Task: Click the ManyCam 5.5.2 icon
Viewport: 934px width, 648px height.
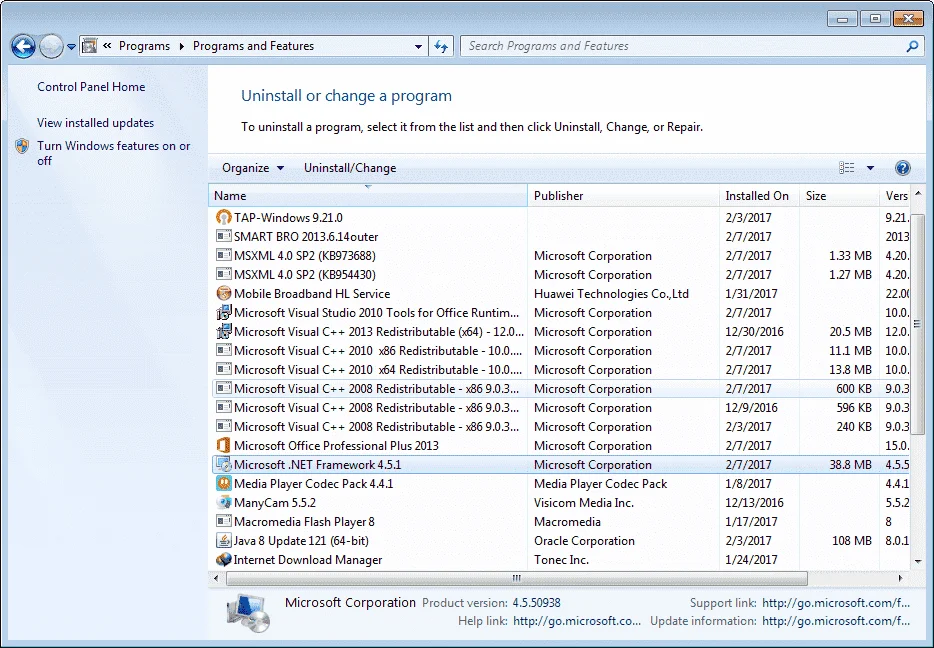Action: point(223,503)
